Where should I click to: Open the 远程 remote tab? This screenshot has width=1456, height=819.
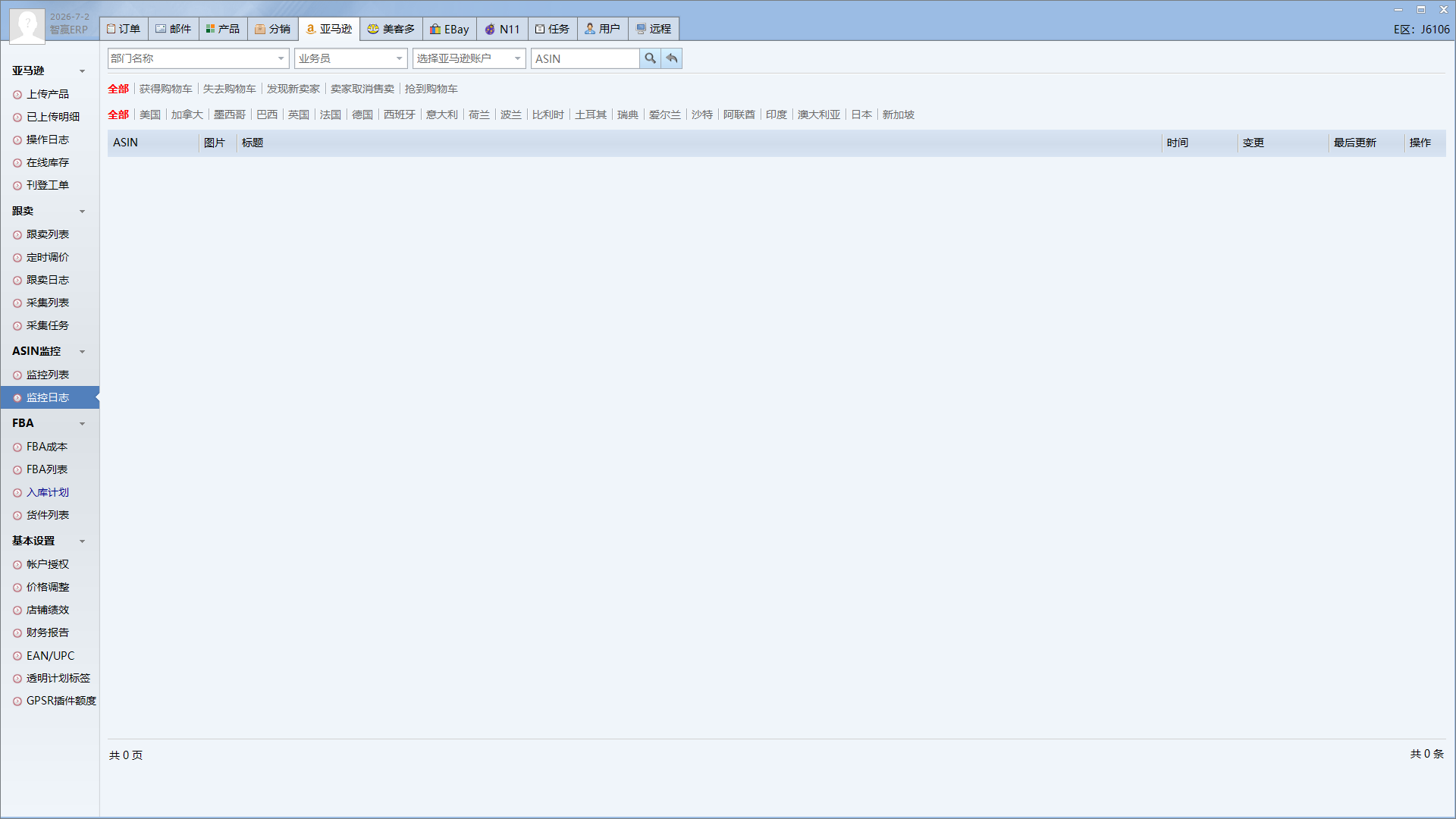click(654, 29)
